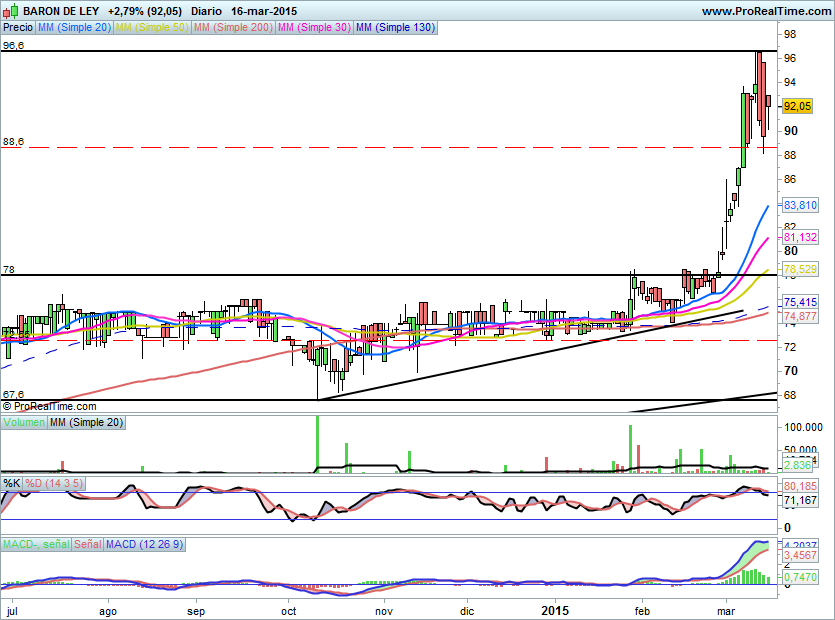The width and height of the screenshot is (835, 620).
Task: Click the 96,6 resistance level label
Action: pyautogui.click(x=13, y=45)
